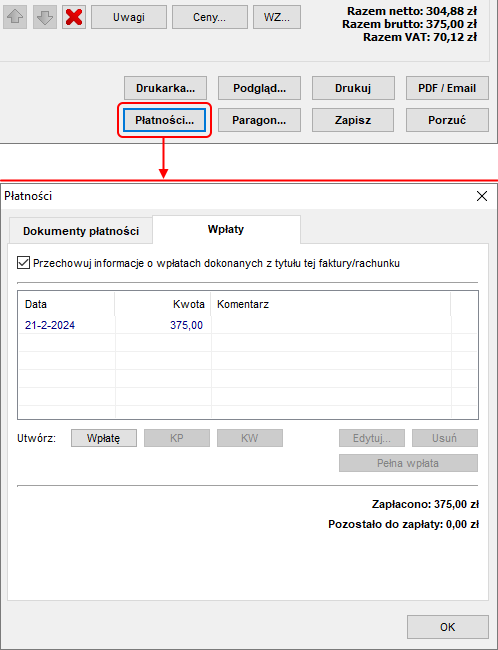
Task: Click the Paragon... receipt button
Action: click(260, 120)
